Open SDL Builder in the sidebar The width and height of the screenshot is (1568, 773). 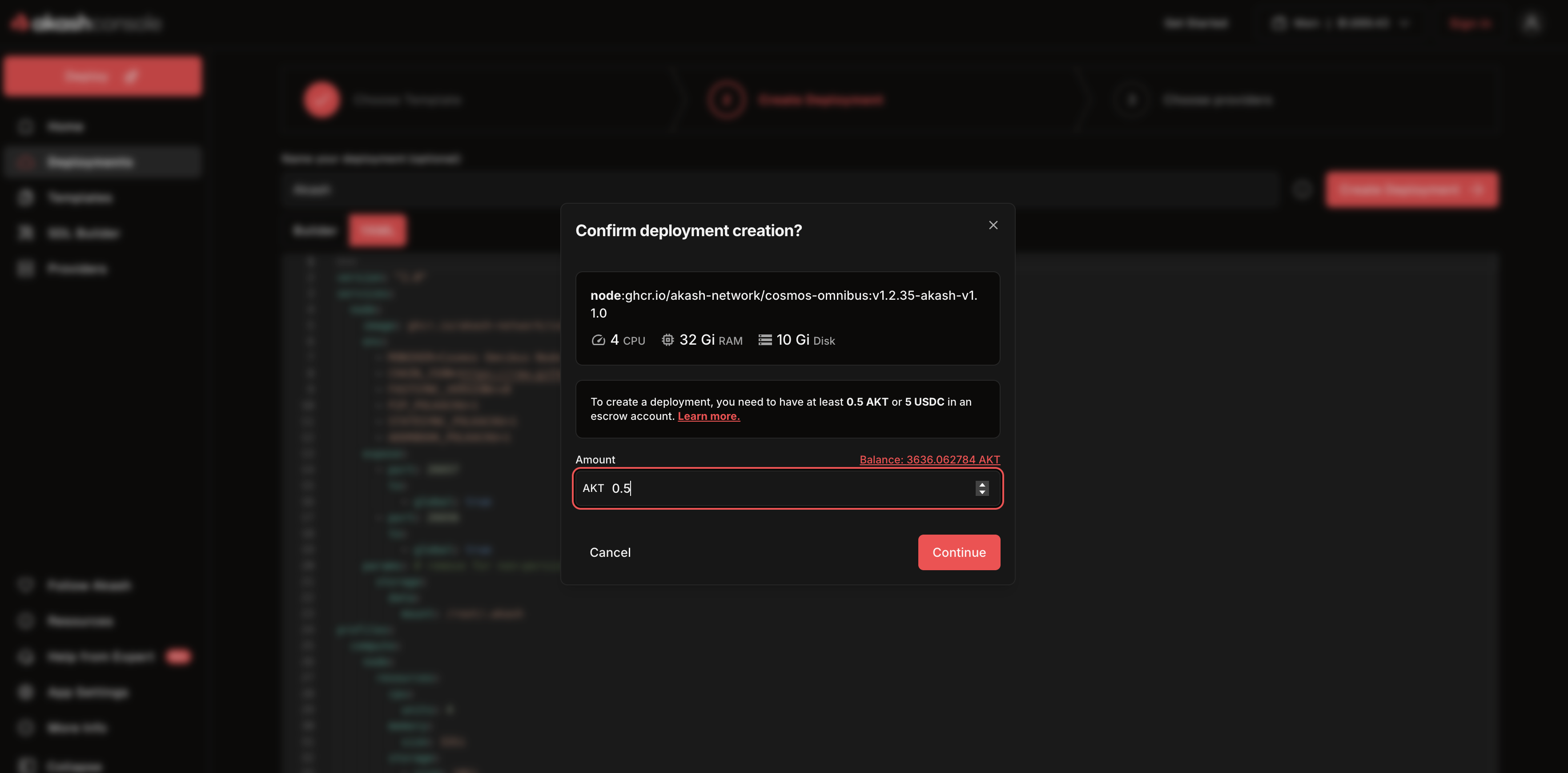tap(84, 233)
